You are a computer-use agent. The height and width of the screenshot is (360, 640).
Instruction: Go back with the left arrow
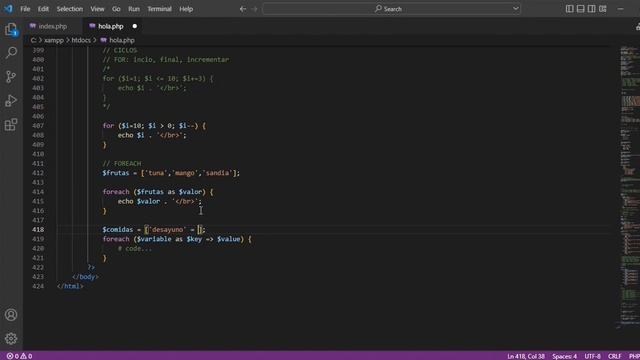[243, 9]
